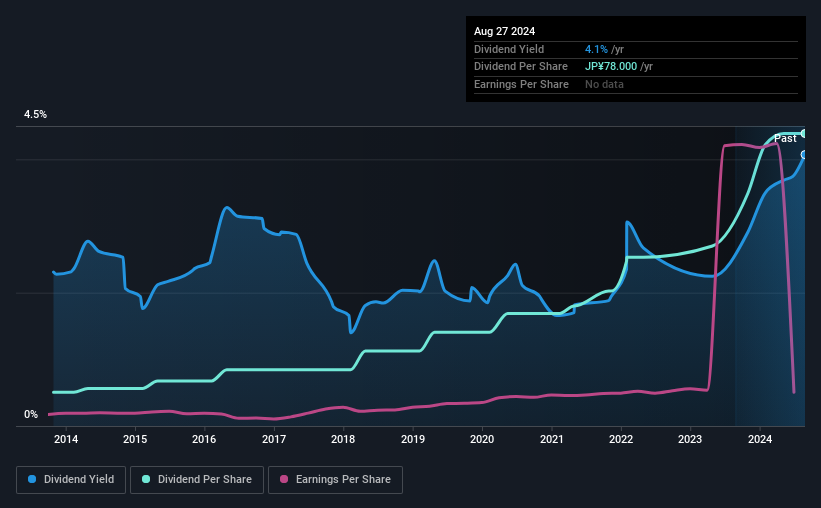Image resolution: width=821 pixels, height=508 pixels.
Task: Select the 2022 x-axis label
Action: pos(620,439)
